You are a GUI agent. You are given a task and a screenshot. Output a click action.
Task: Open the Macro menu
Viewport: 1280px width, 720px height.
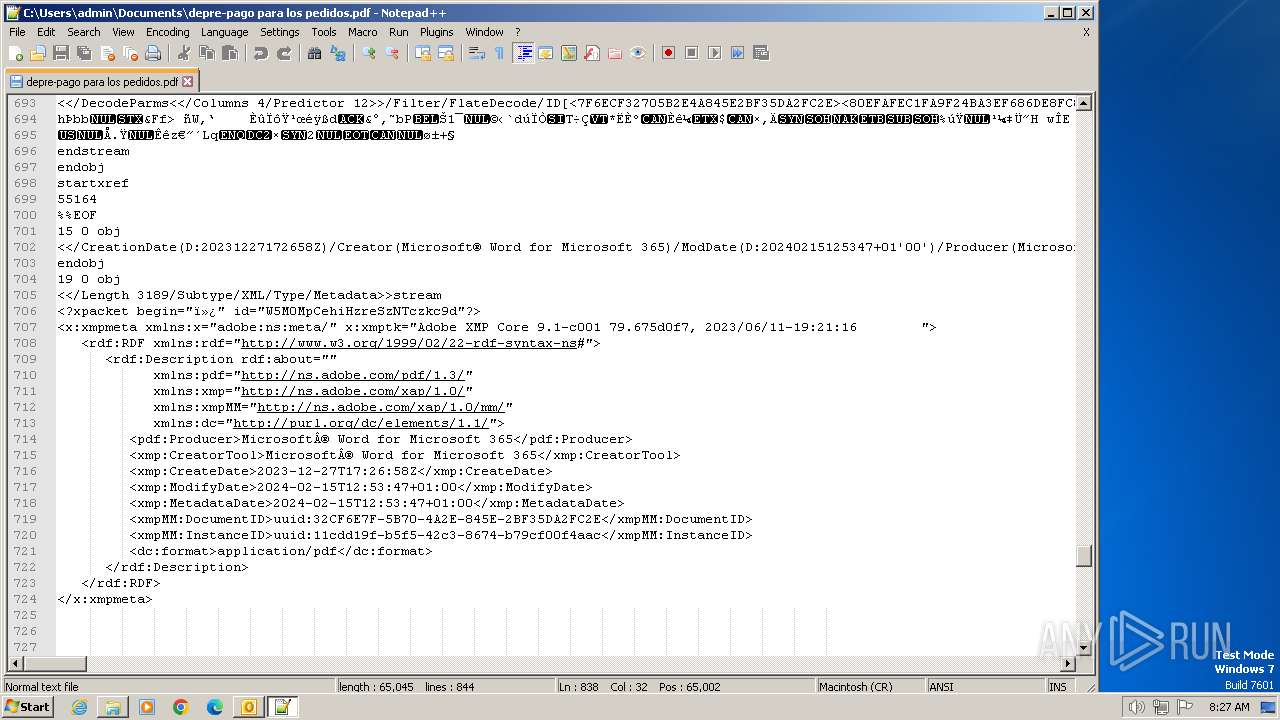362,32
